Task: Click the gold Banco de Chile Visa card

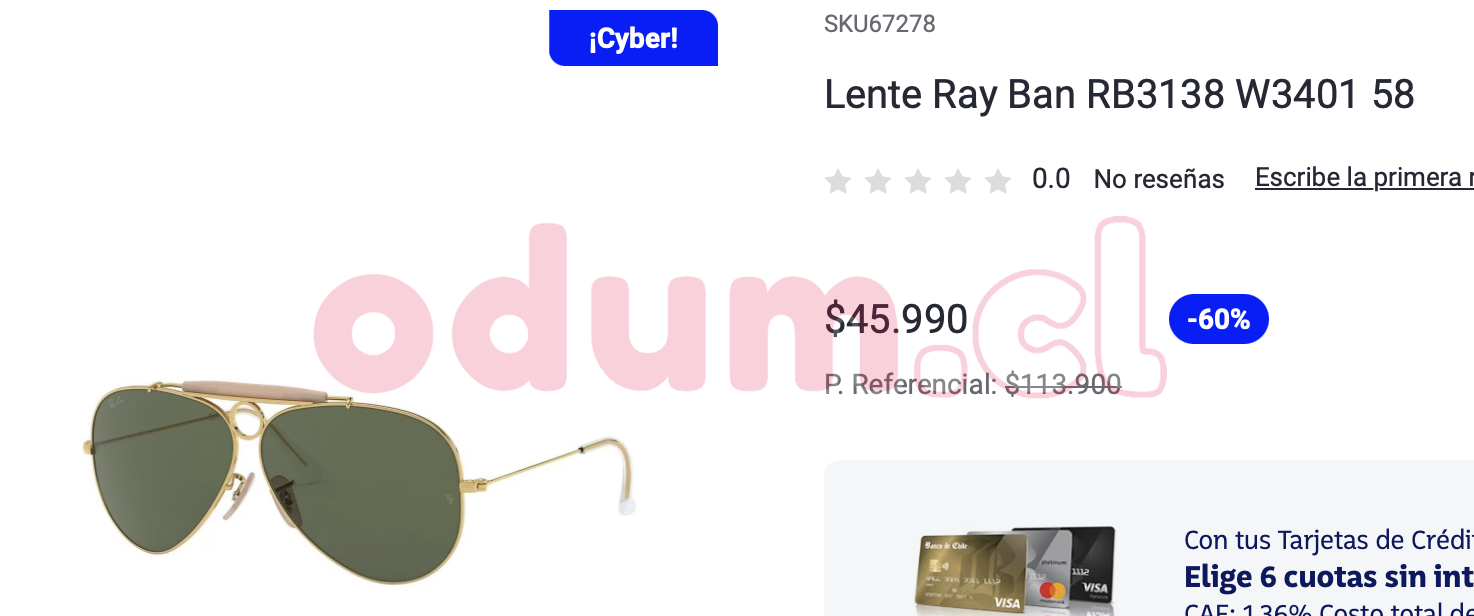Action: [968, 576]
